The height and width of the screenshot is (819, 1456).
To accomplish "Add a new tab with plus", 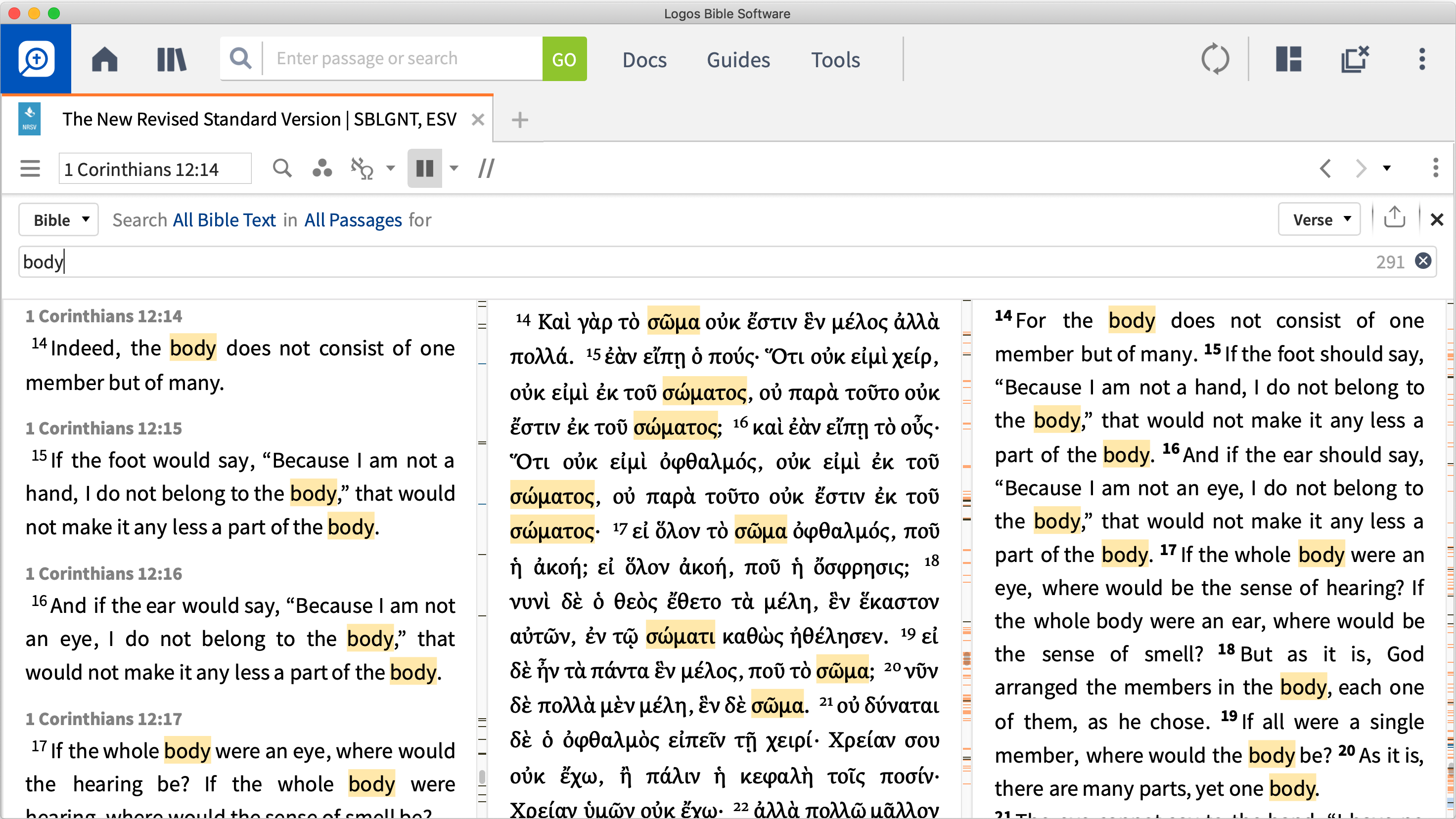I will point(519,120).
